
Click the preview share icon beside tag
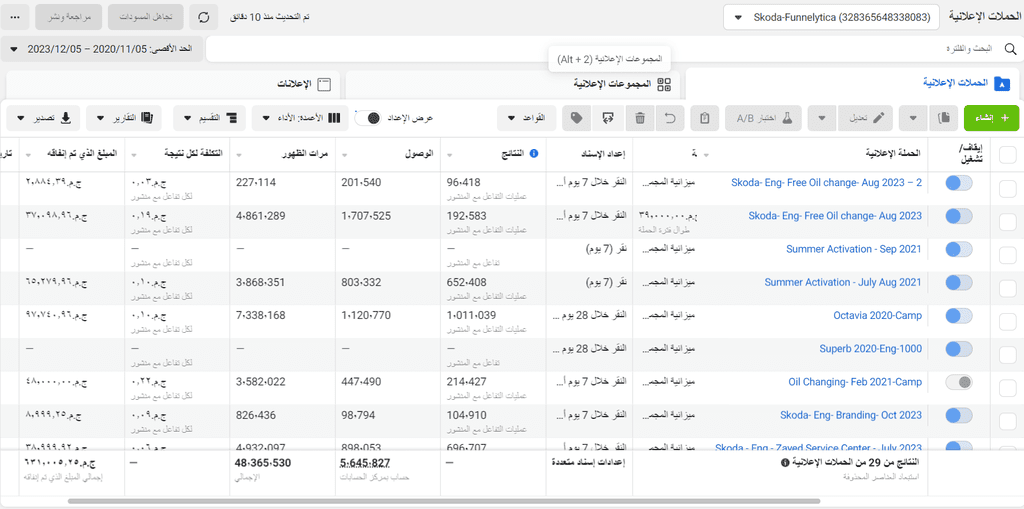[608, 118]
